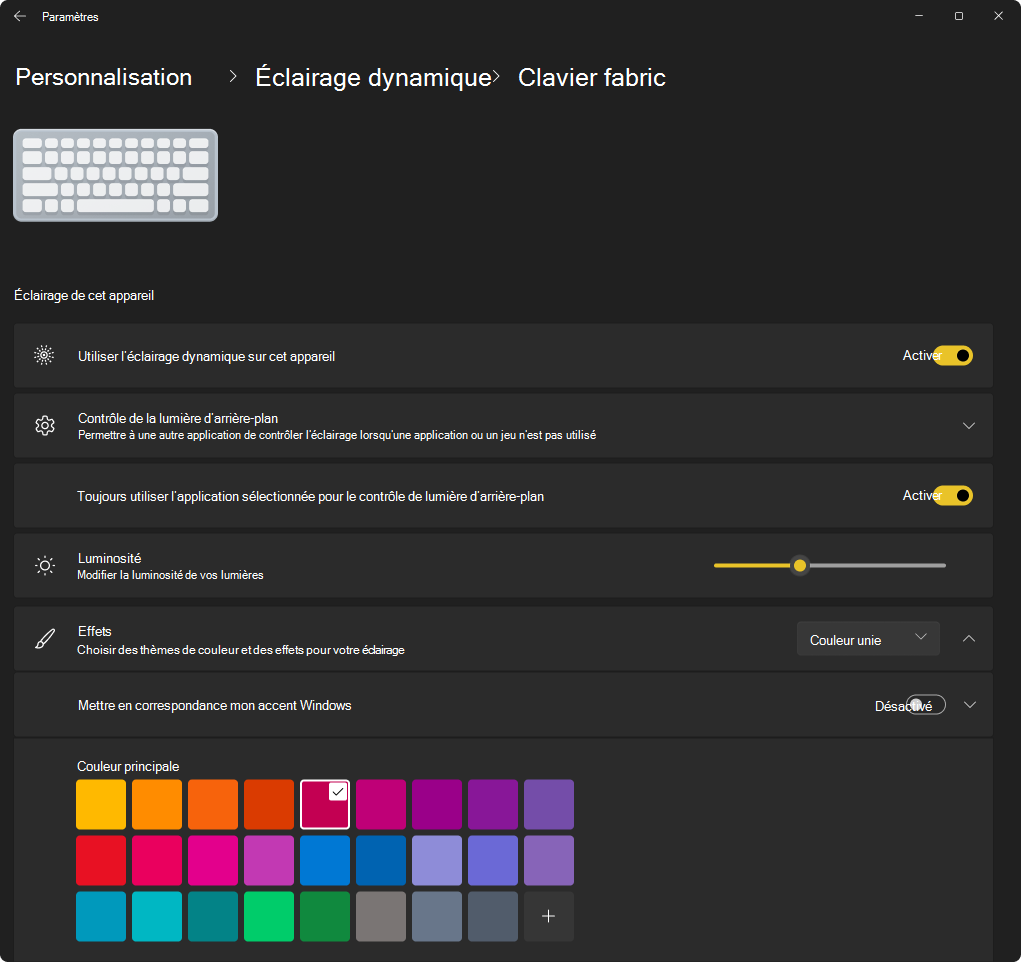
Task: Click the Clavier fabric breadcrumb title
Action: [591, 77]
